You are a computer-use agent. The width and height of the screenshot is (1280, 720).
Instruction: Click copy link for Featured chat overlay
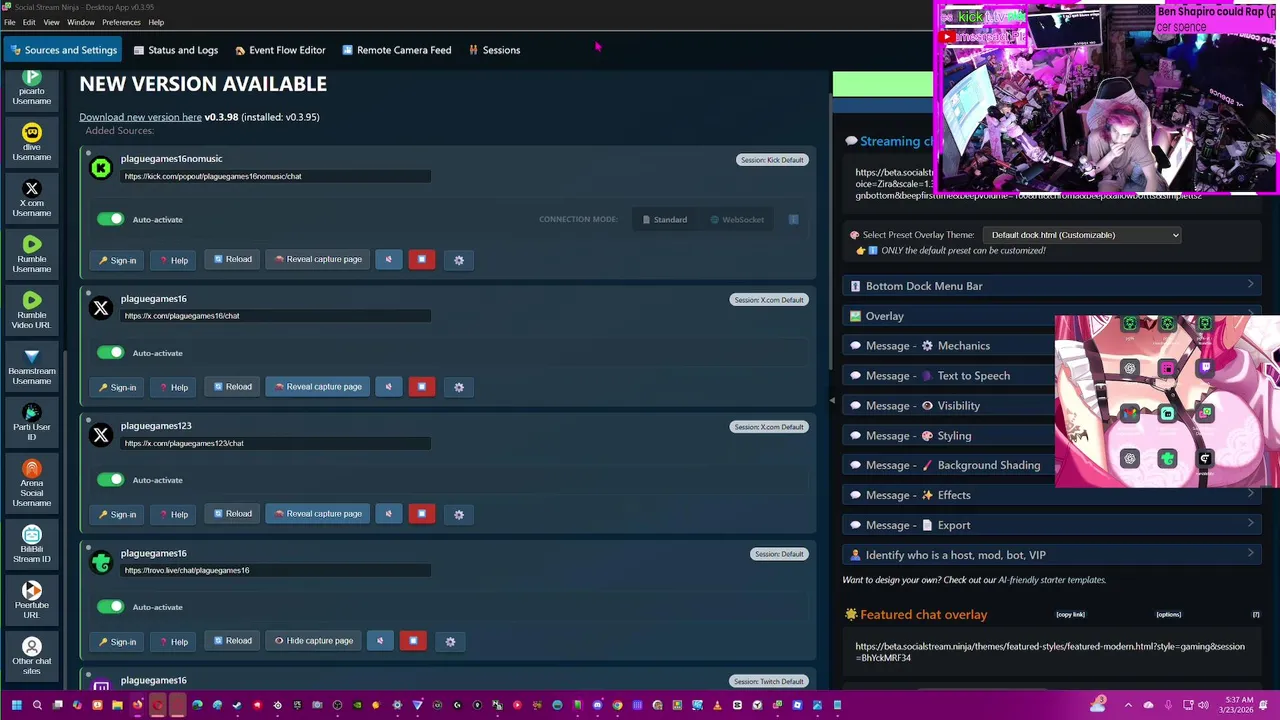(1070, 615)
